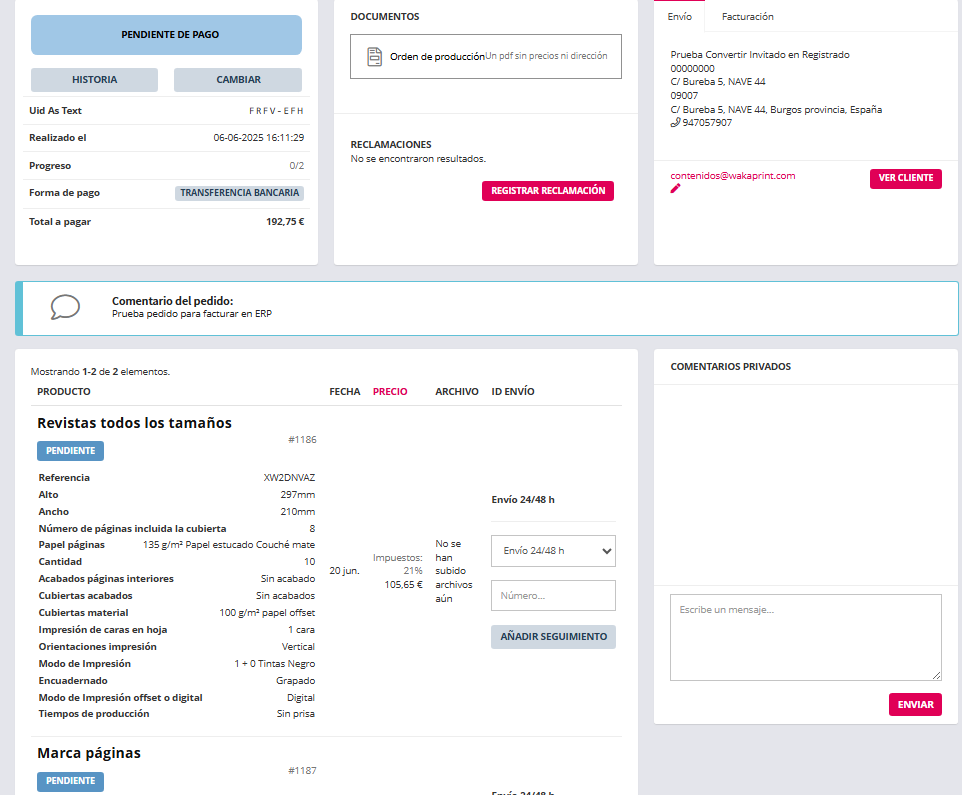Click the pencil edit icon under the email

tap(676, 188)
